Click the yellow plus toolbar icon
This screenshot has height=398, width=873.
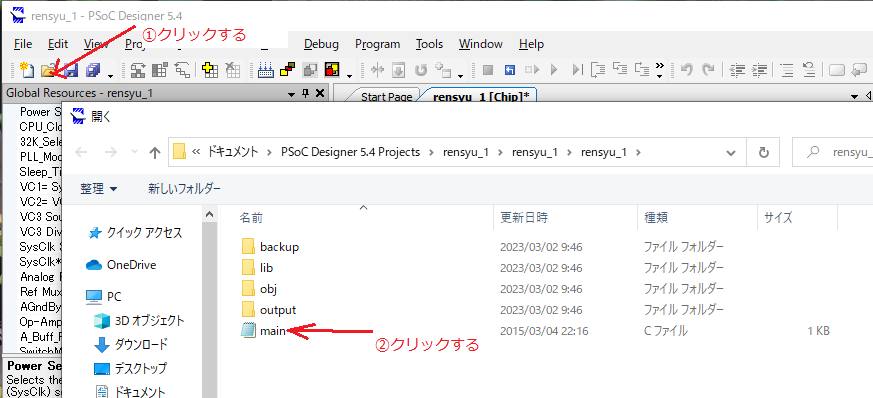click(x=210, y=70)
